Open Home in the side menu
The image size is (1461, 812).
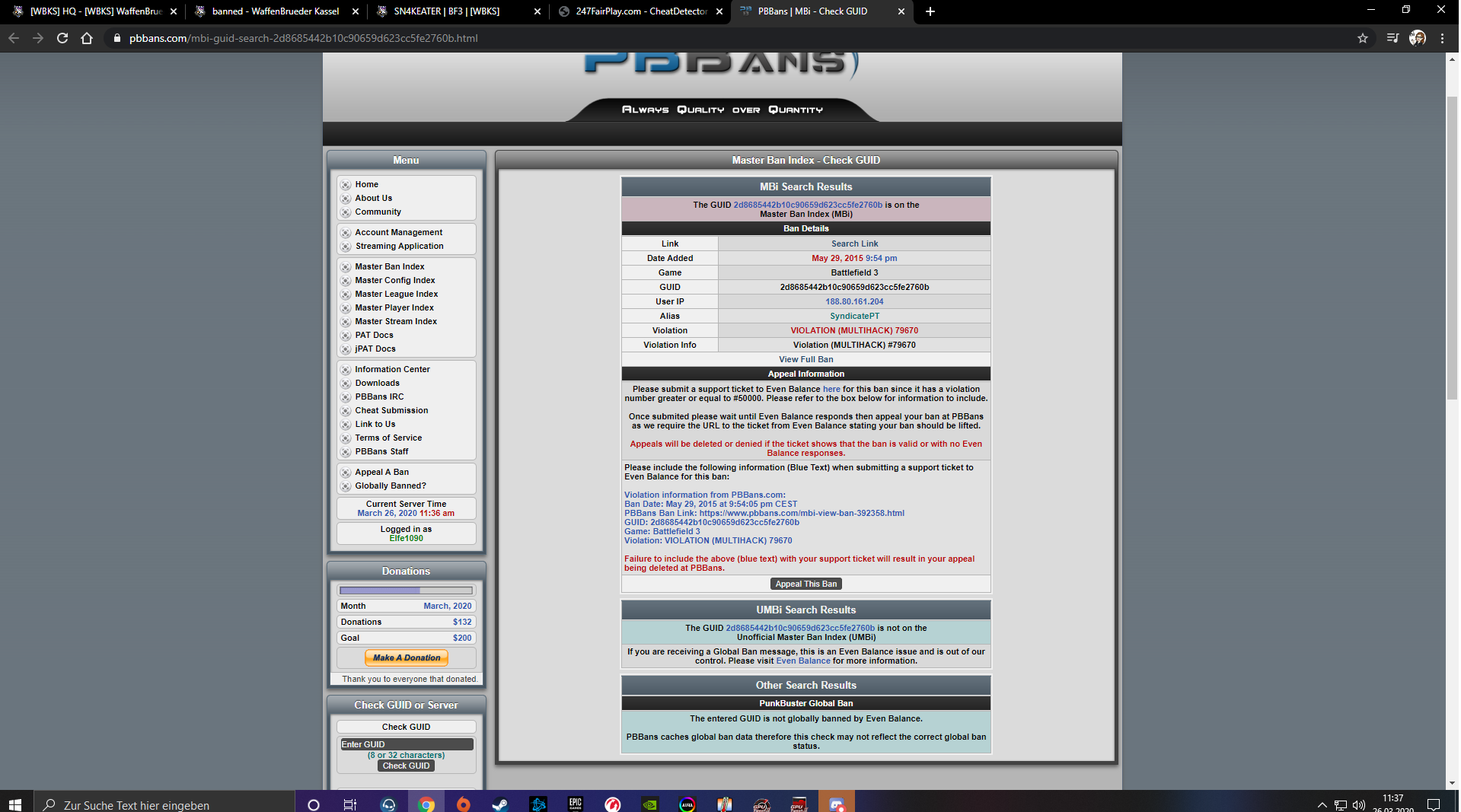pos(366,184)
